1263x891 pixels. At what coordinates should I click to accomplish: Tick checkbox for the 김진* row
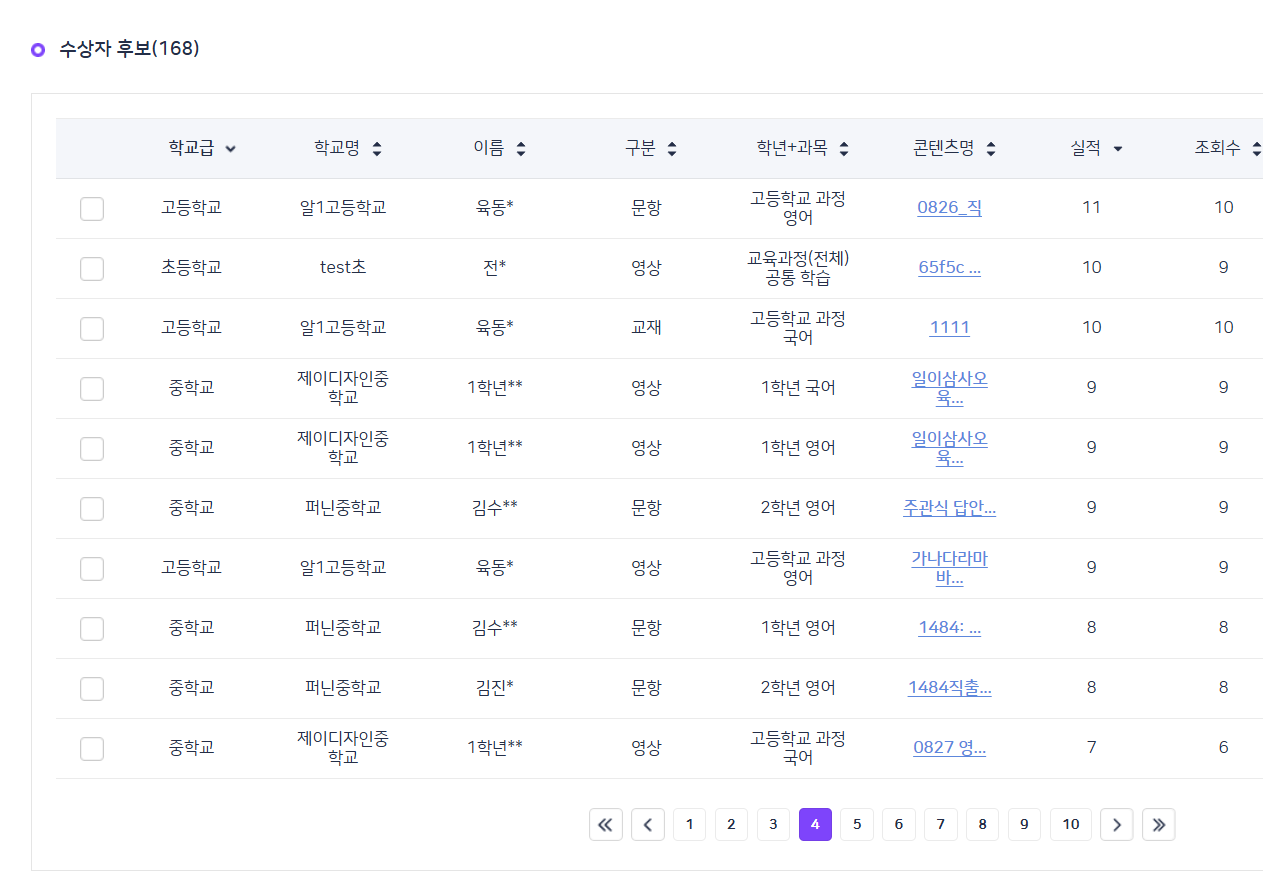tap(92, 688)
